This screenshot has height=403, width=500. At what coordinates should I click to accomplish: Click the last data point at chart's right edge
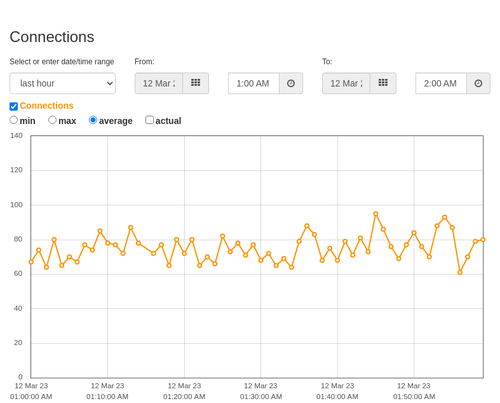483,240
